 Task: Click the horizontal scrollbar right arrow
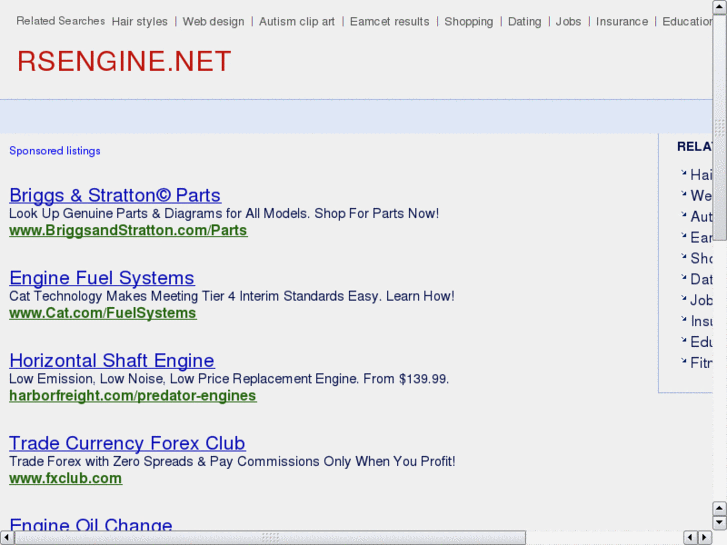(705, 538)
